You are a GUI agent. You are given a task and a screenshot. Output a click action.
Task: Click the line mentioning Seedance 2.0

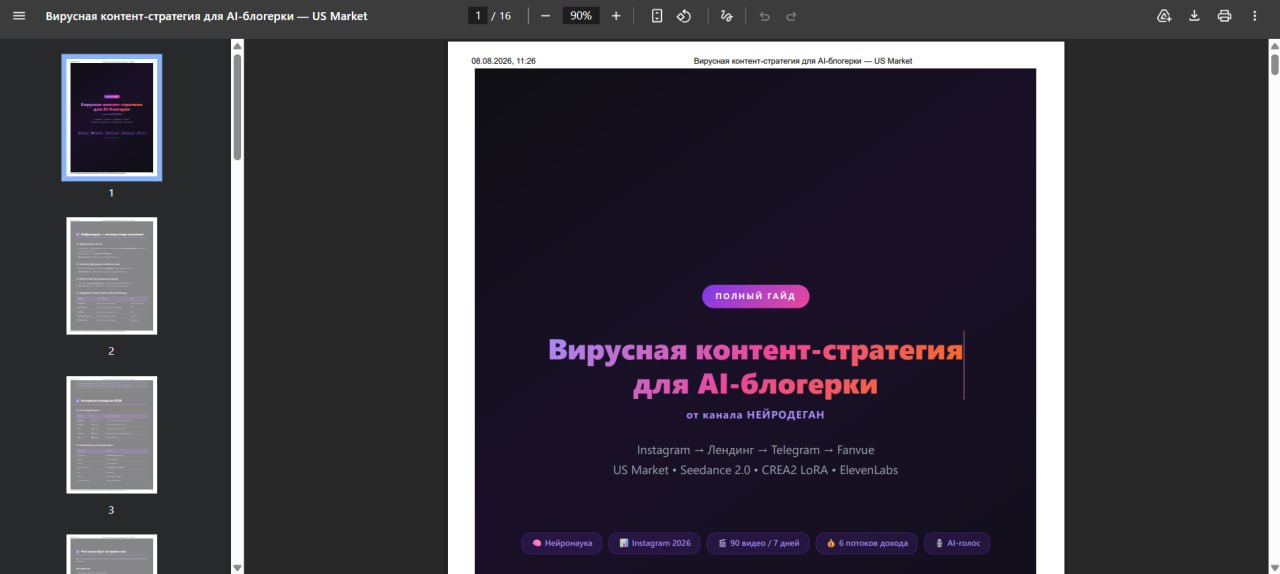click(x=755, y=470)
